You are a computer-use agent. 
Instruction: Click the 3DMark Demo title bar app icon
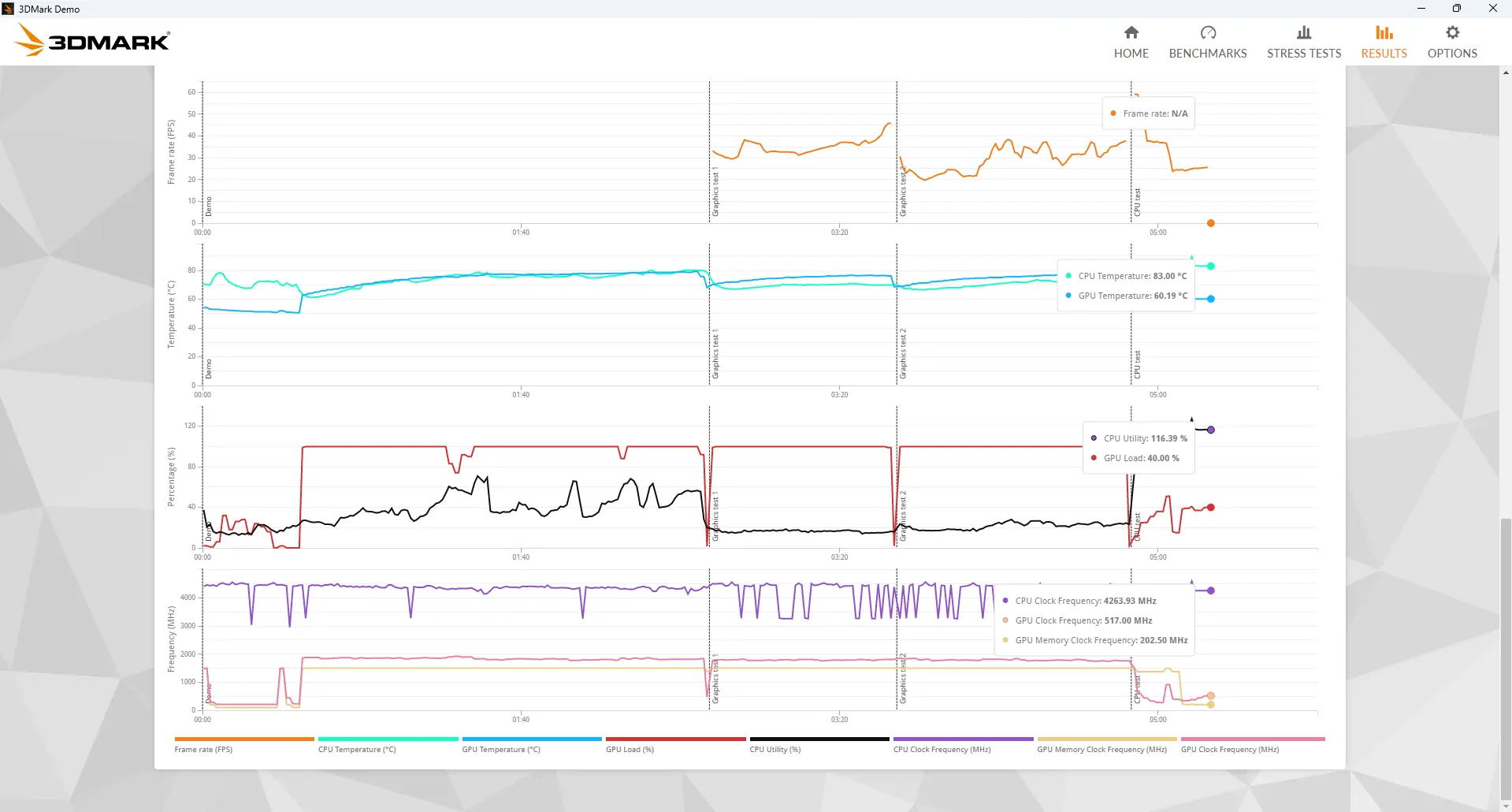click(x=9, y=9)
